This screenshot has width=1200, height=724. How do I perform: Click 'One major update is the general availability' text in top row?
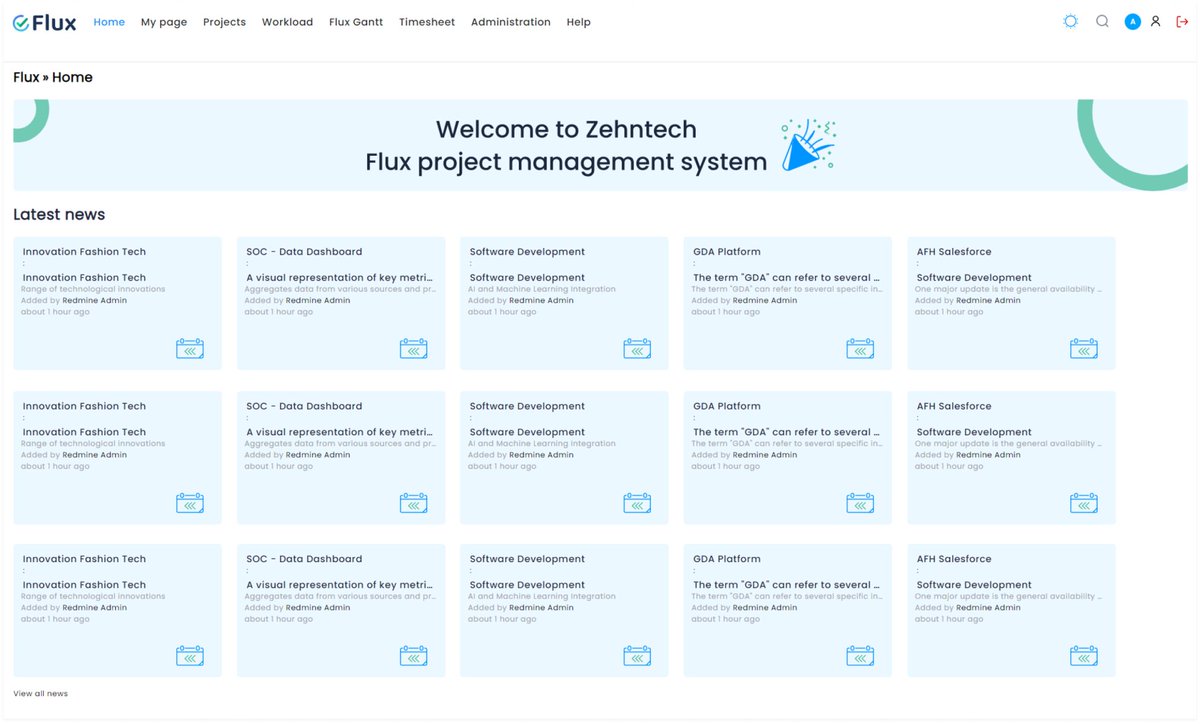(1008, 289)
